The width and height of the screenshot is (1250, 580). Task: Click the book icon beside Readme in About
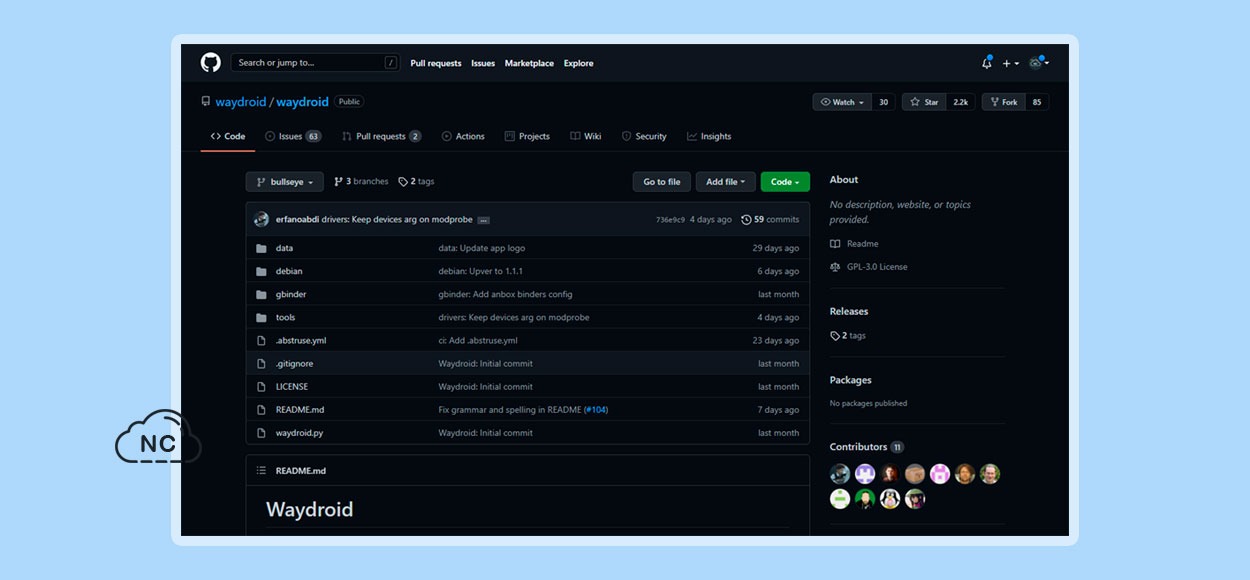pyautogui.click(x=835, y=244)
